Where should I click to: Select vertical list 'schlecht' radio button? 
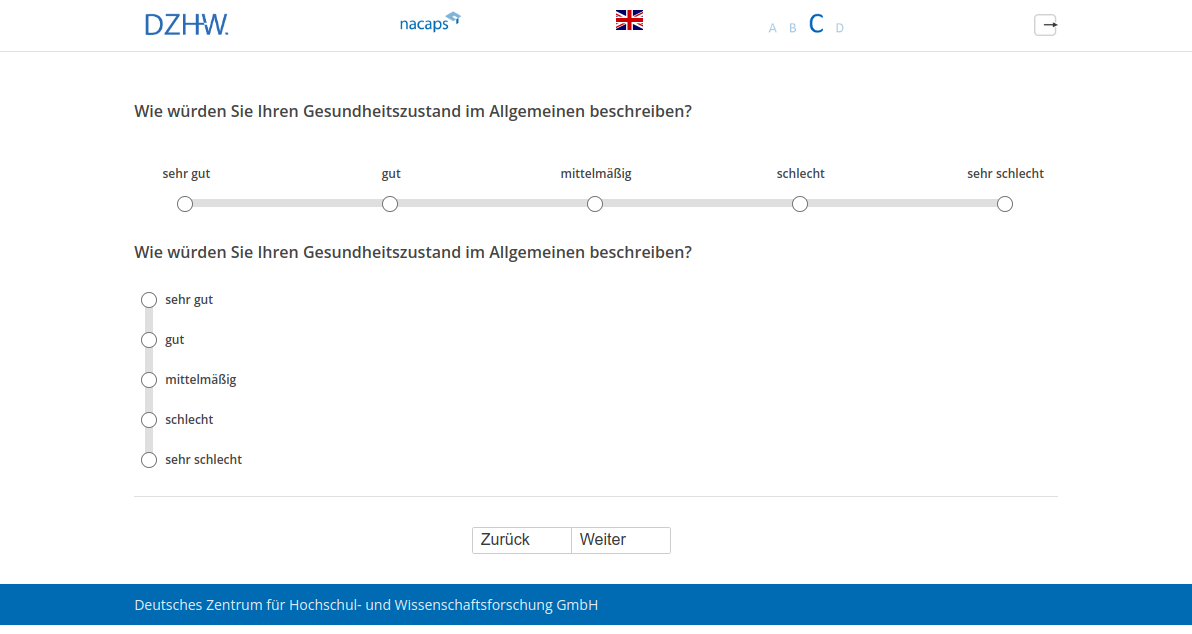(149, 420)
